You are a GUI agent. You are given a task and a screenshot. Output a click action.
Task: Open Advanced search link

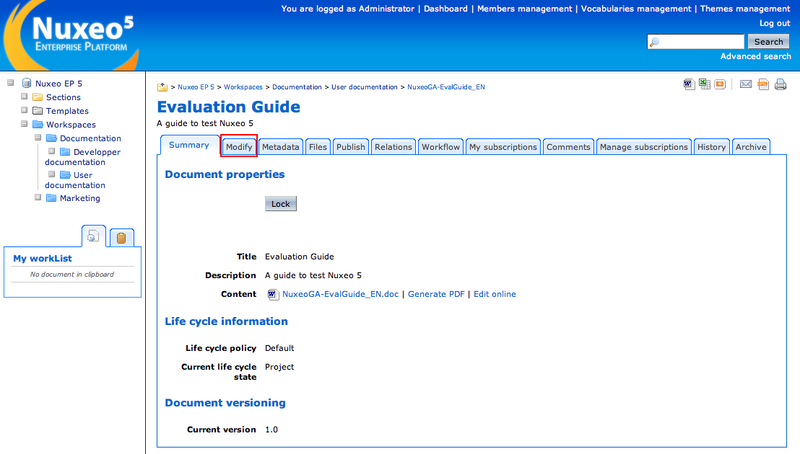click(756, 56)
